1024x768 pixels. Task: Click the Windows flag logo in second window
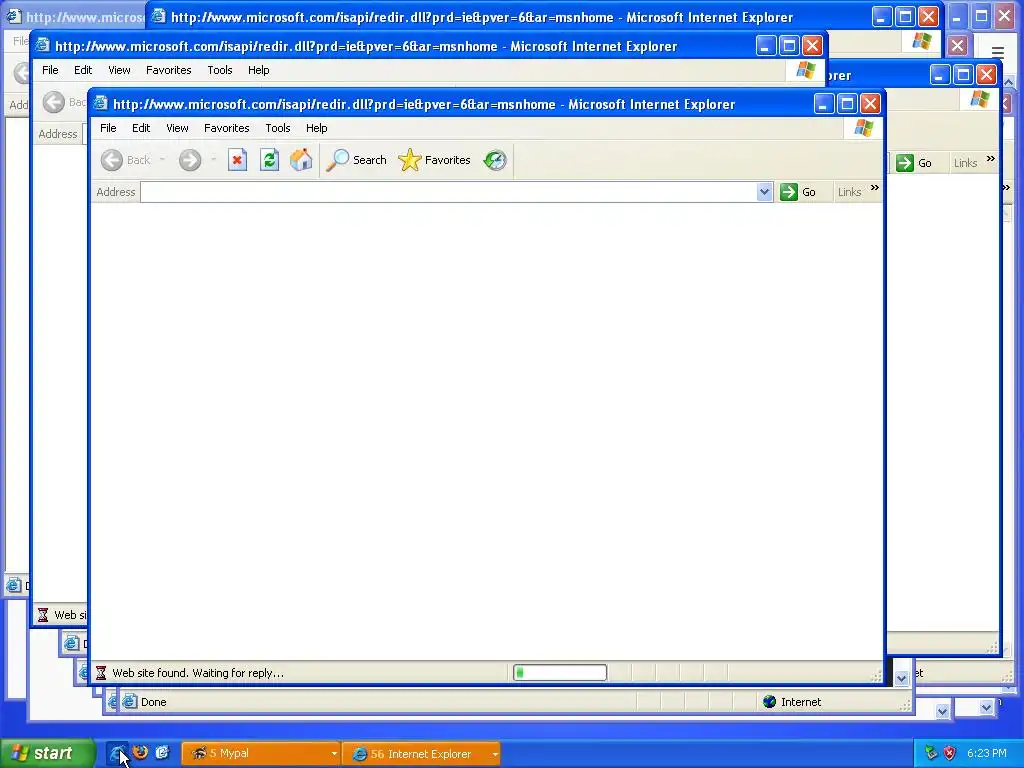[x=805, y=70]
